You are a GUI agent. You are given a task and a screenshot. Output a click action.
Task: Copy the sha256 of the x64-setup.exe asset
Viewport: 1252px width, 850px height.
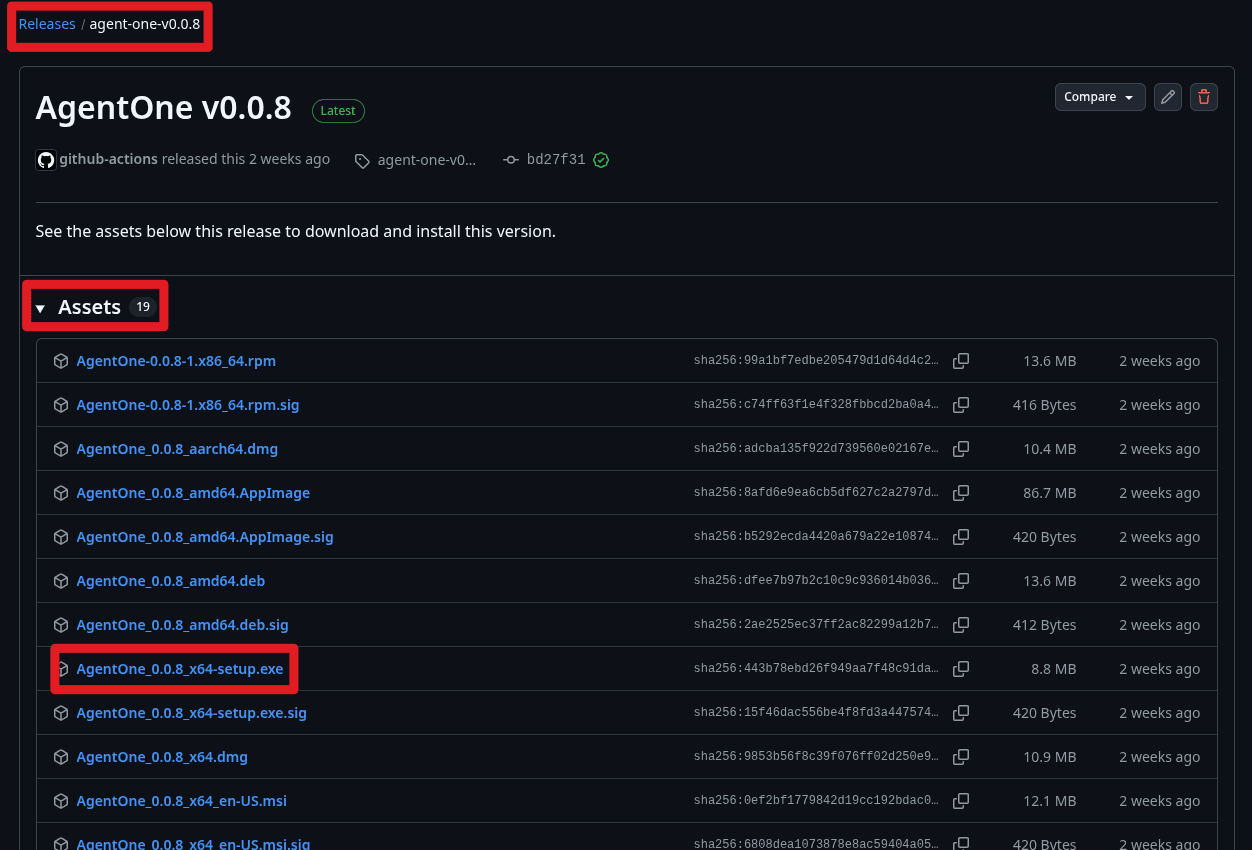pyautogui.click(x=960, y=669)
